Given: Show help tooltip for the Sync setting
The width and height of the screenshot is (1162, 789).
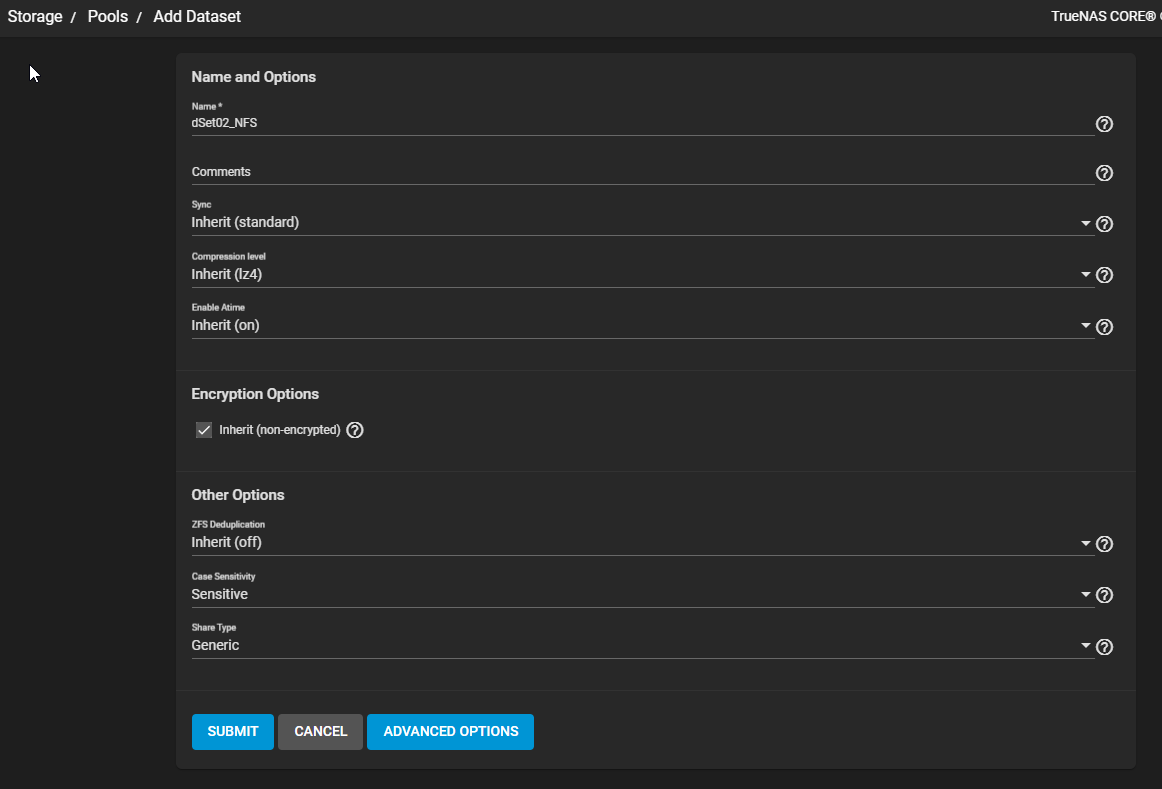Looking at the screenshot, I should point(1104,224).
